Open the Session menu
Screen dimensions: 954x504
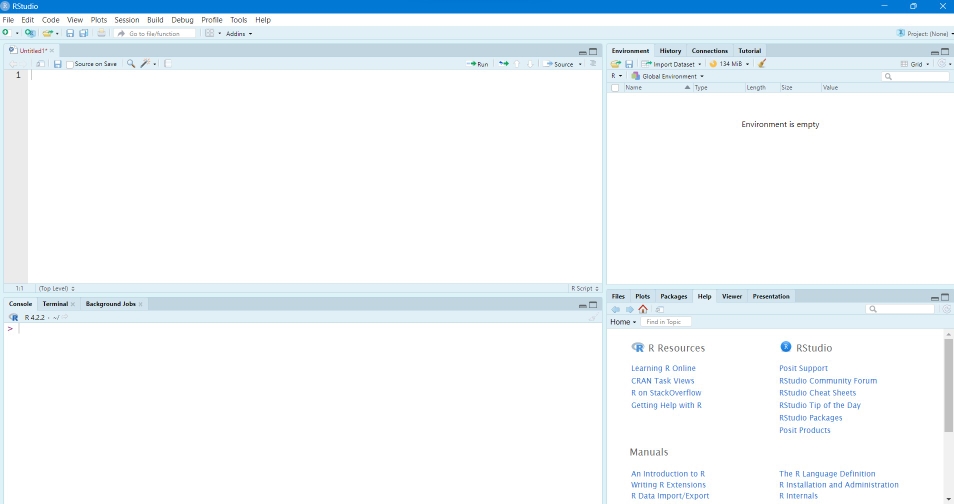[127, 19]
